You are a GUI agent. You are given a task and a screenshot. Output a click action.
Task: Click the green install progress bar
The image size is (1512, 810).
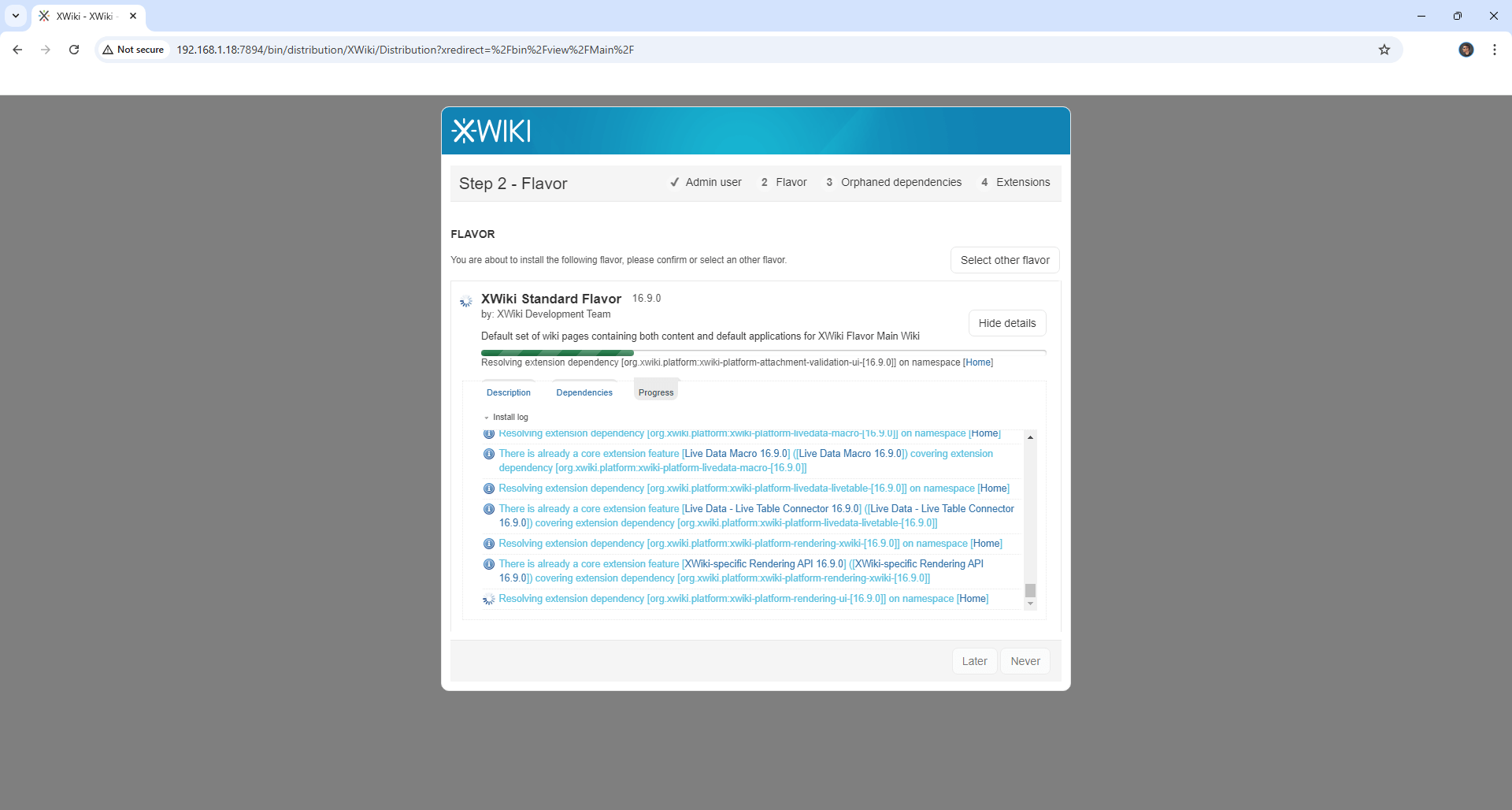point(558,353)
